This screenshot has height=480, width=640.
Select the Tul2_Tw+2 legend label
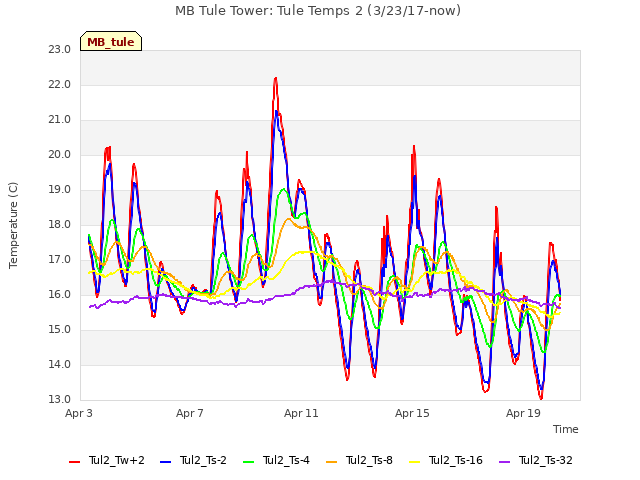(x=117, y=461)
